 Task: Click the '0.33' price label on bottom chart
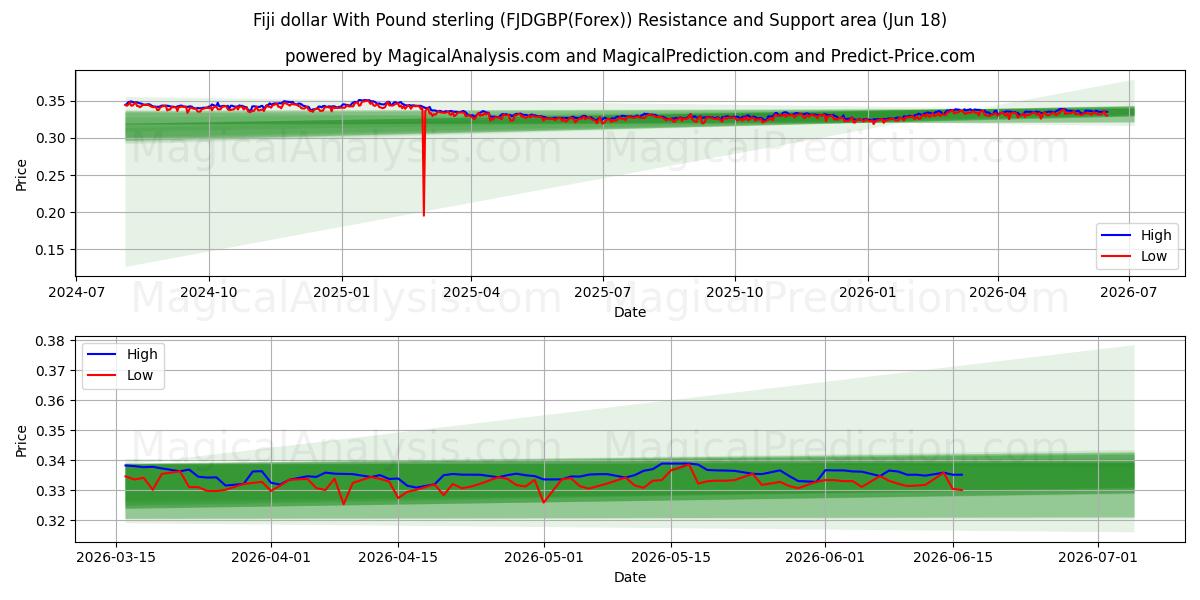pyautogui.click(x=52, y=491)
